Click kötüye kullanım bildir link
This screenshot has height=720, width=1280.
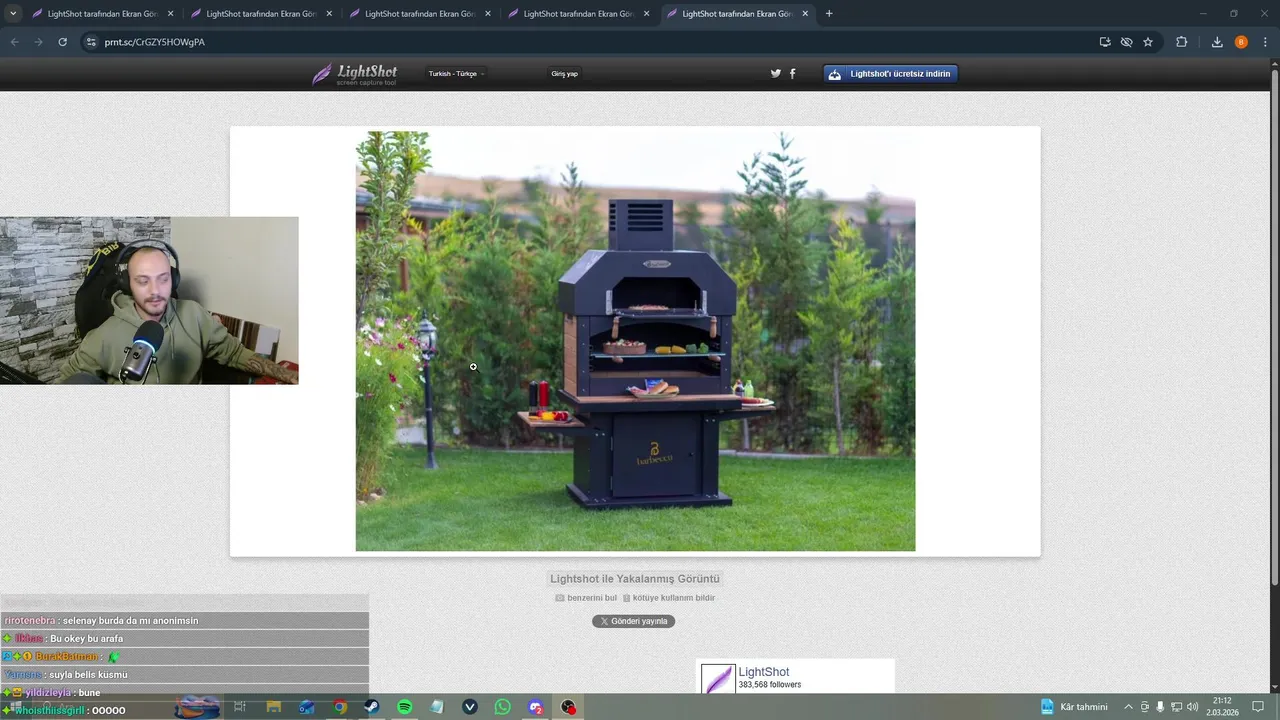click(x=669, y=598)
